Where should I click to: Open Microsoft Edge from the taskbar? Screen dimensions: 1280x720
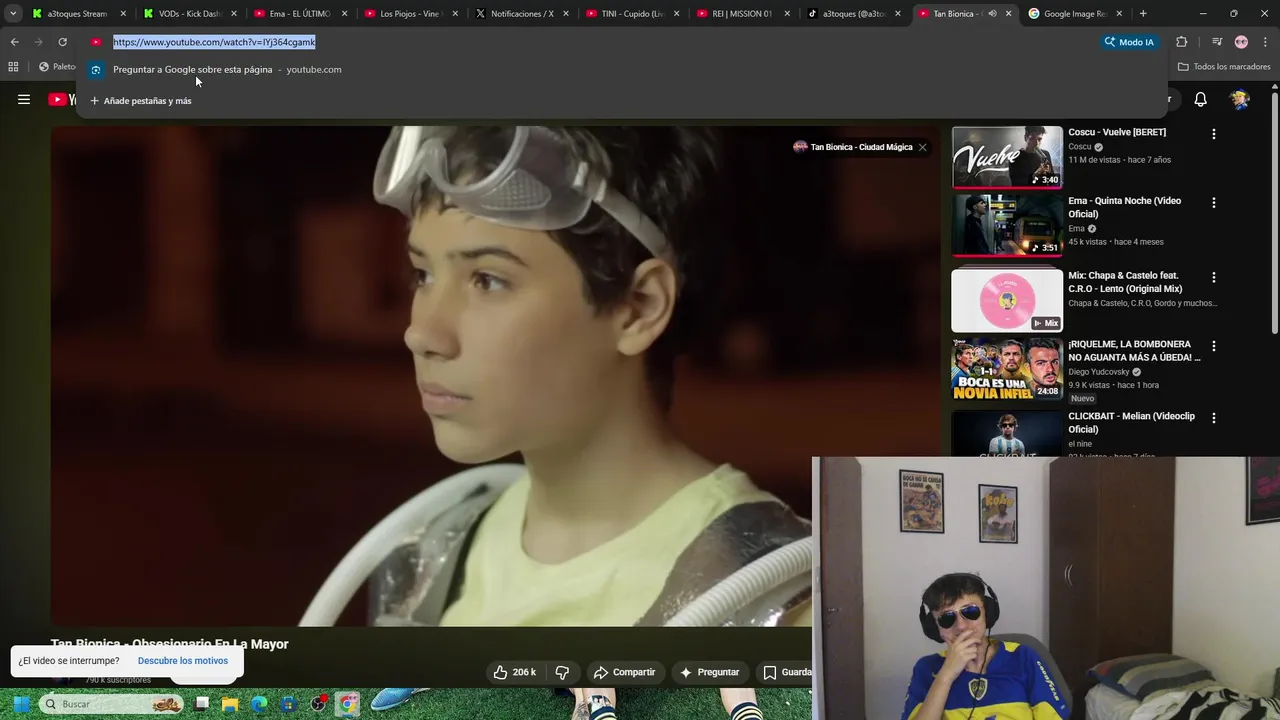click(x=260, y=704)
